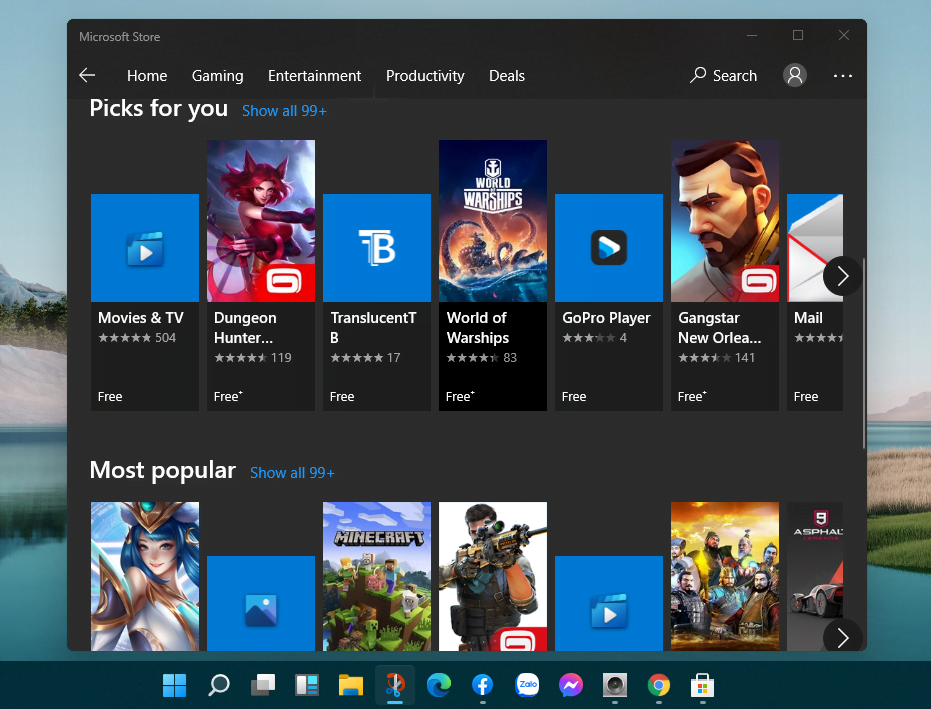This screenshot has height=709, width=931.
Task: Open the Entertainment tab
Action: click(x=314, y=76)
